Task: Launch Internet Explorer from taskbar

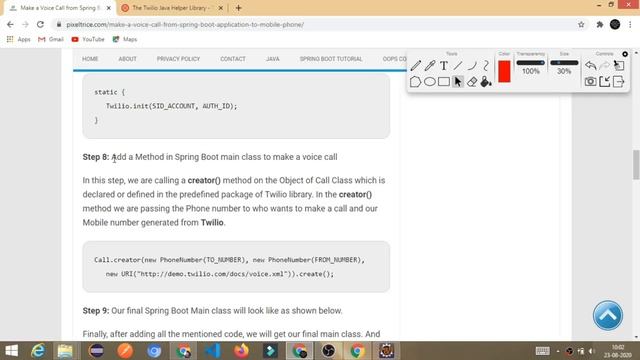Action: [x=38, y=351]
